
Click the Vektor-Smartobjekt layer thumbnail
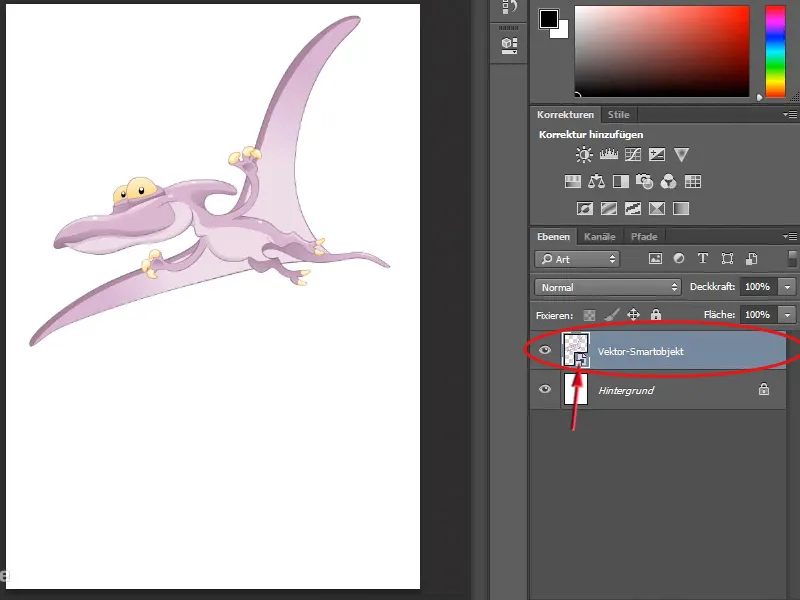click(576, 350)
